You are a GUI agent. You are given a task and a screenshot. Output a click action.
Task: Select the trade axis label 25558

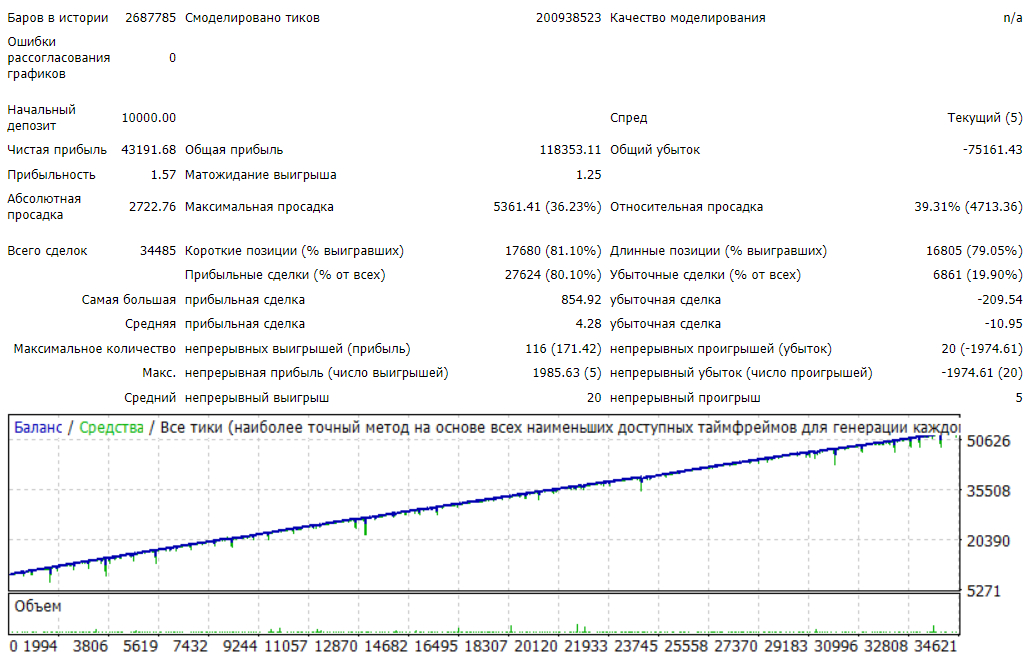pos(686,647)
